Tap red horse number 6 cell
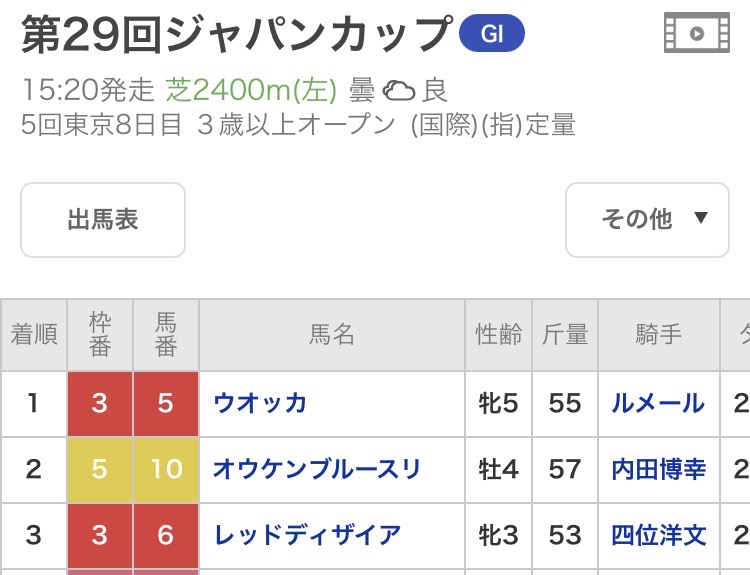Viewport: 750px width, 575px height. pyautogui.click(x=166, y=534)
